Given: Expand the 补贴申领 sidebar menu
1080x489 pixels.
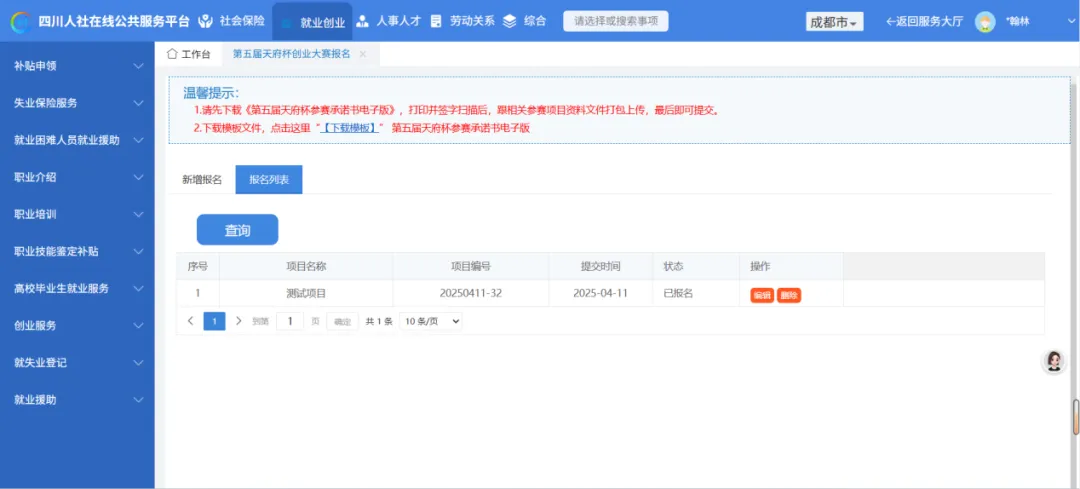Looking at the screenshot, I should point(77,66).
